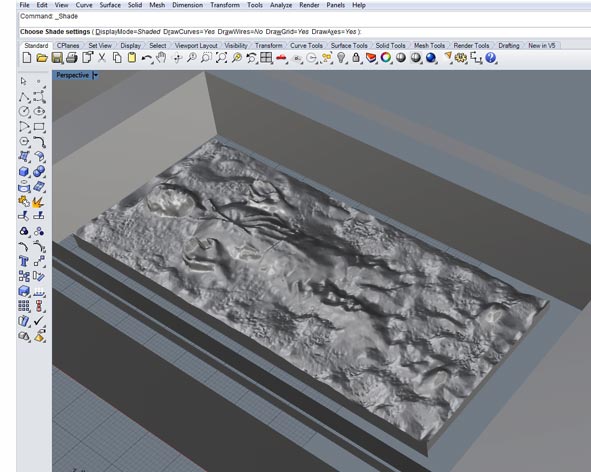
Task: Open the Options gear icon
Action: 461,58
